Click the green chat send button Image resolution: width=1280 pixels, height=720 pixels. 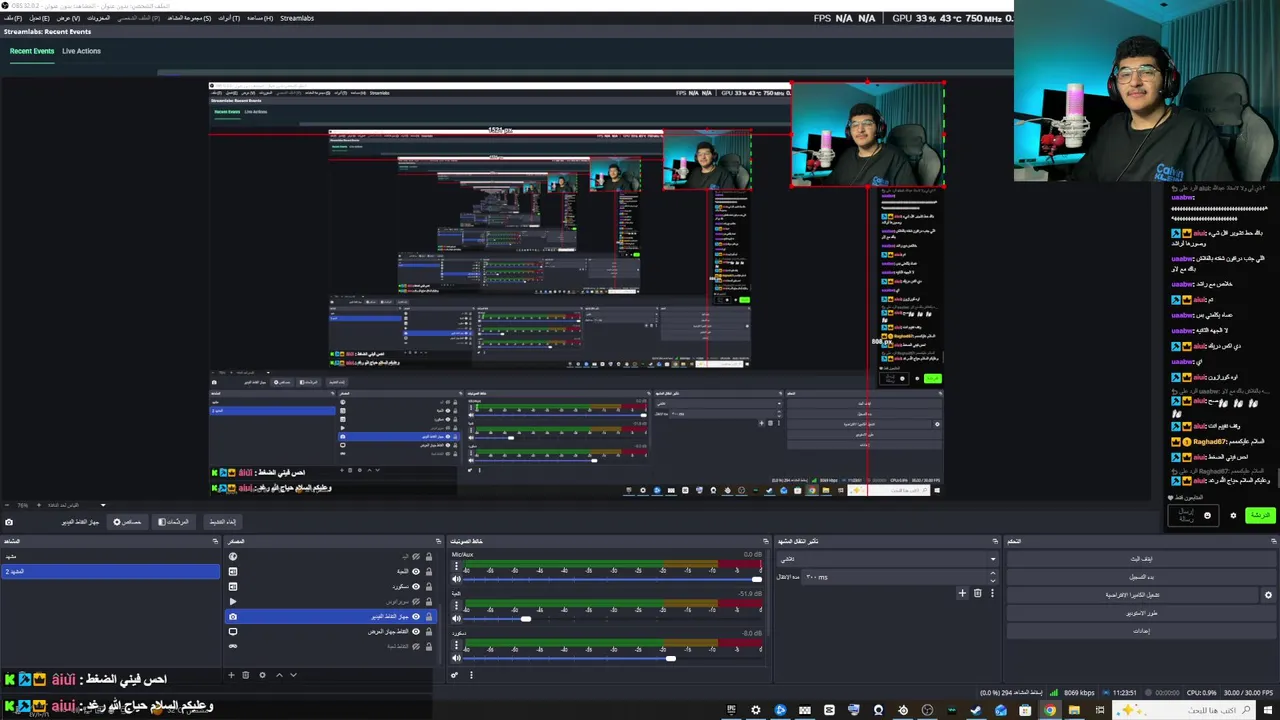(x=1260, y=515)
